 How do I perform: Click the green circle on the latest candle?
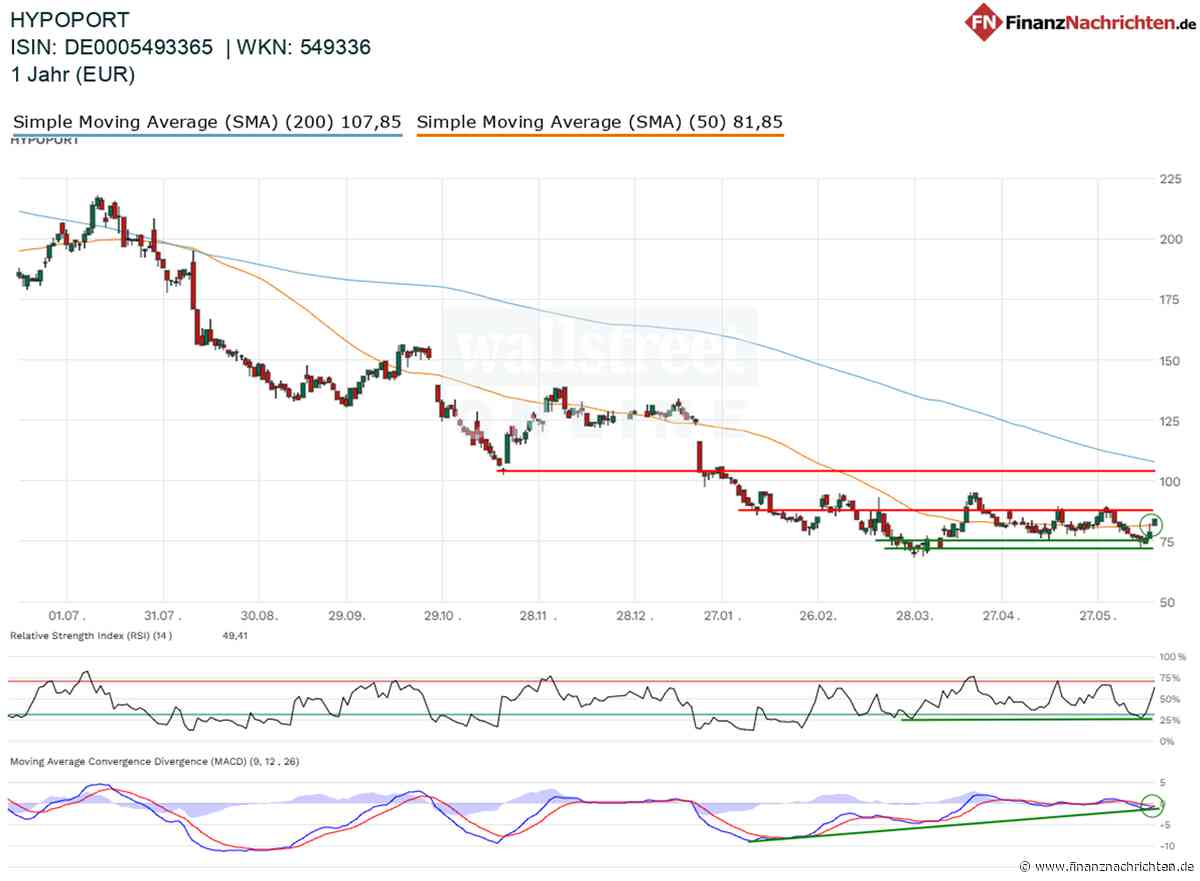tap(1151, 525)
